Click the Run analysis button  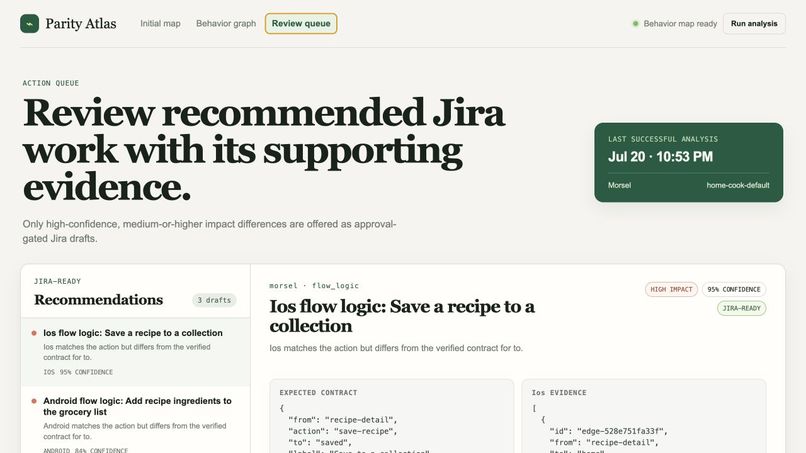pos(754,24)
